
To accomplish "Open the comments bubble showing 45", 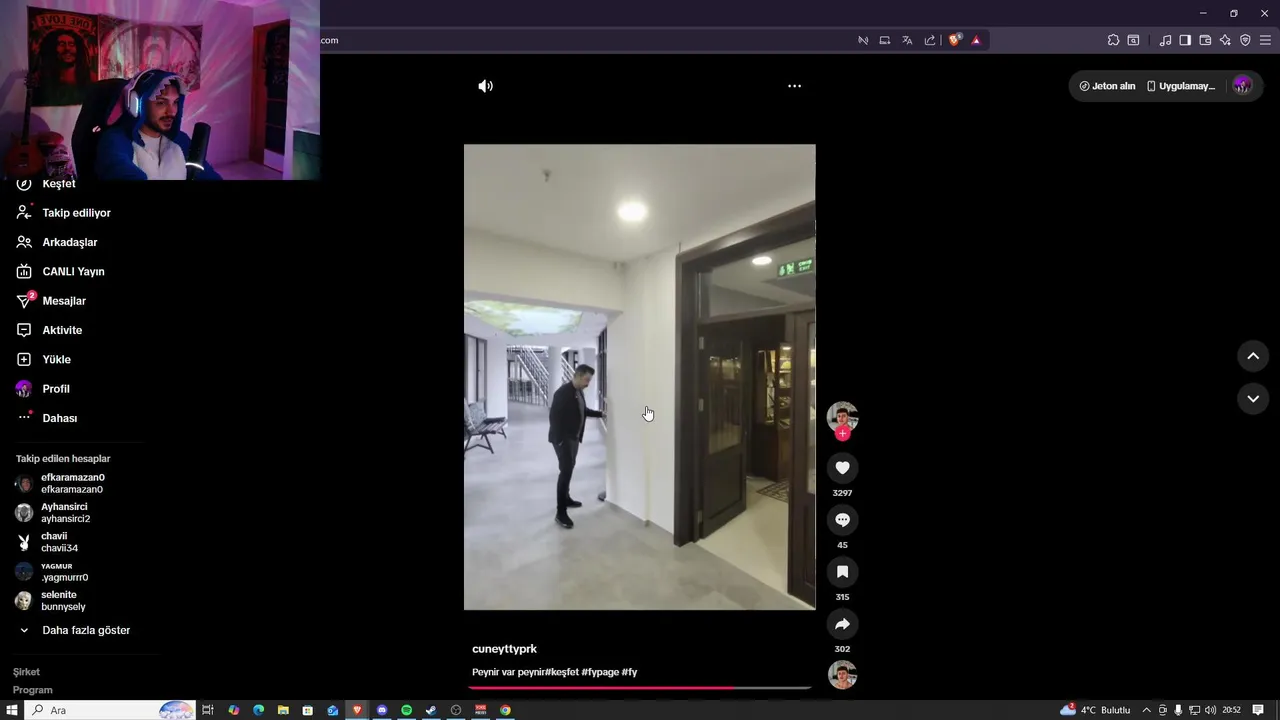I will pyautogui.click(x=842, y=520).
